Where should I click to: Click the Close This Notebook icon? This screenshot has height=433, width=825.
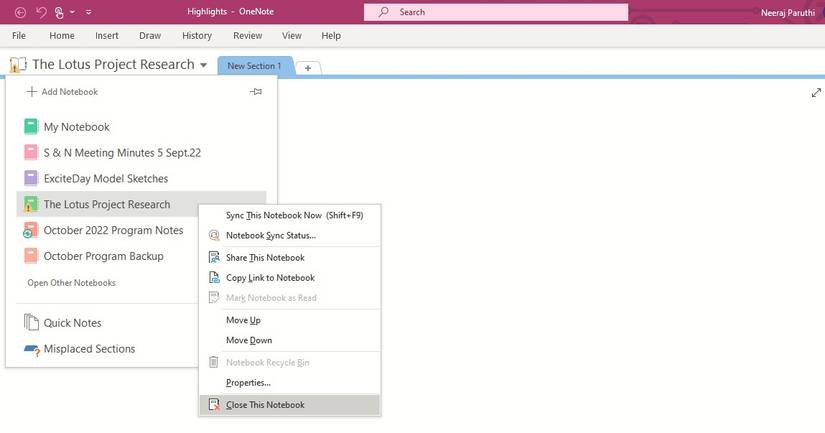(x=214, y=405)
